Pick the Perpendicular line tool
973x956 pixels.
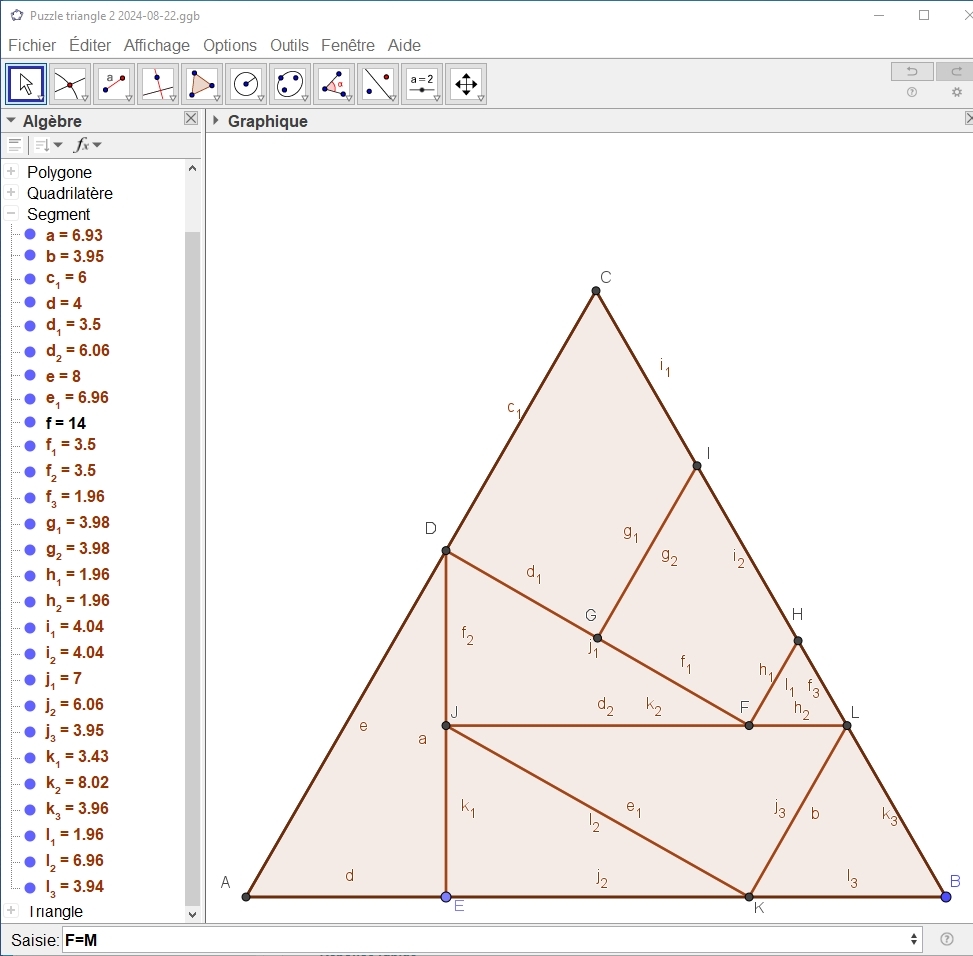(158, 84)
